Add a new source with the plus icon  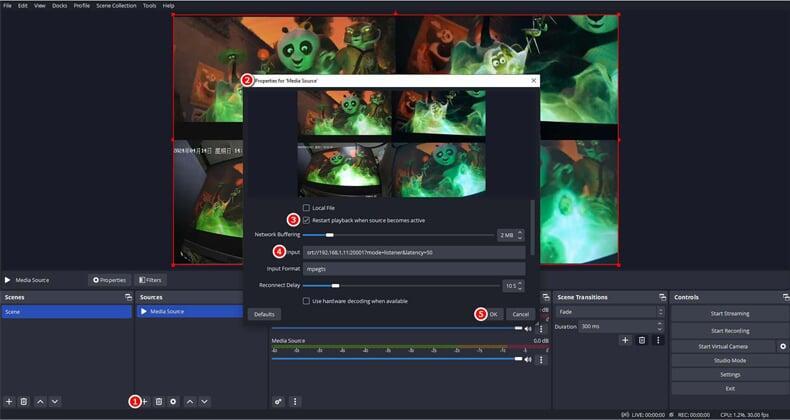pos(144,401)
